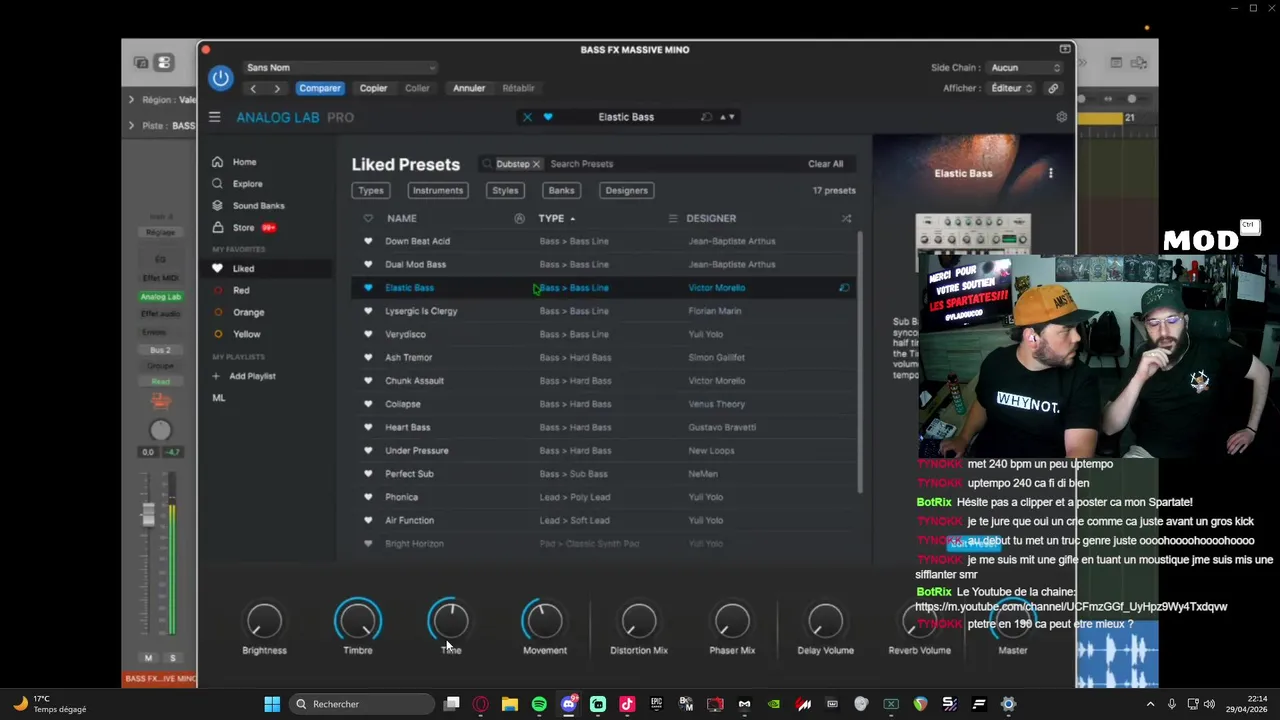Image resolution: width=1280 pixels, height=720 pixels.
Task: Toggle the liked-only heart column header
Action: [x=368, y=218]
